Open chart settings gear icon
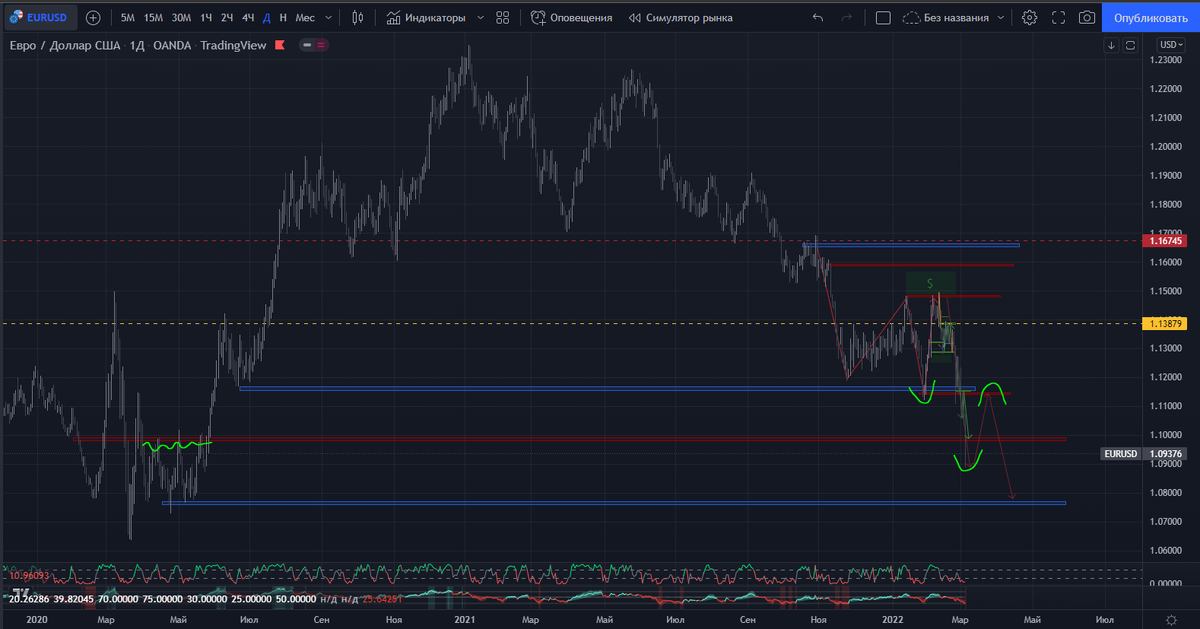This screenshot has width=1200, height=629. click(x=1029, y=17)
